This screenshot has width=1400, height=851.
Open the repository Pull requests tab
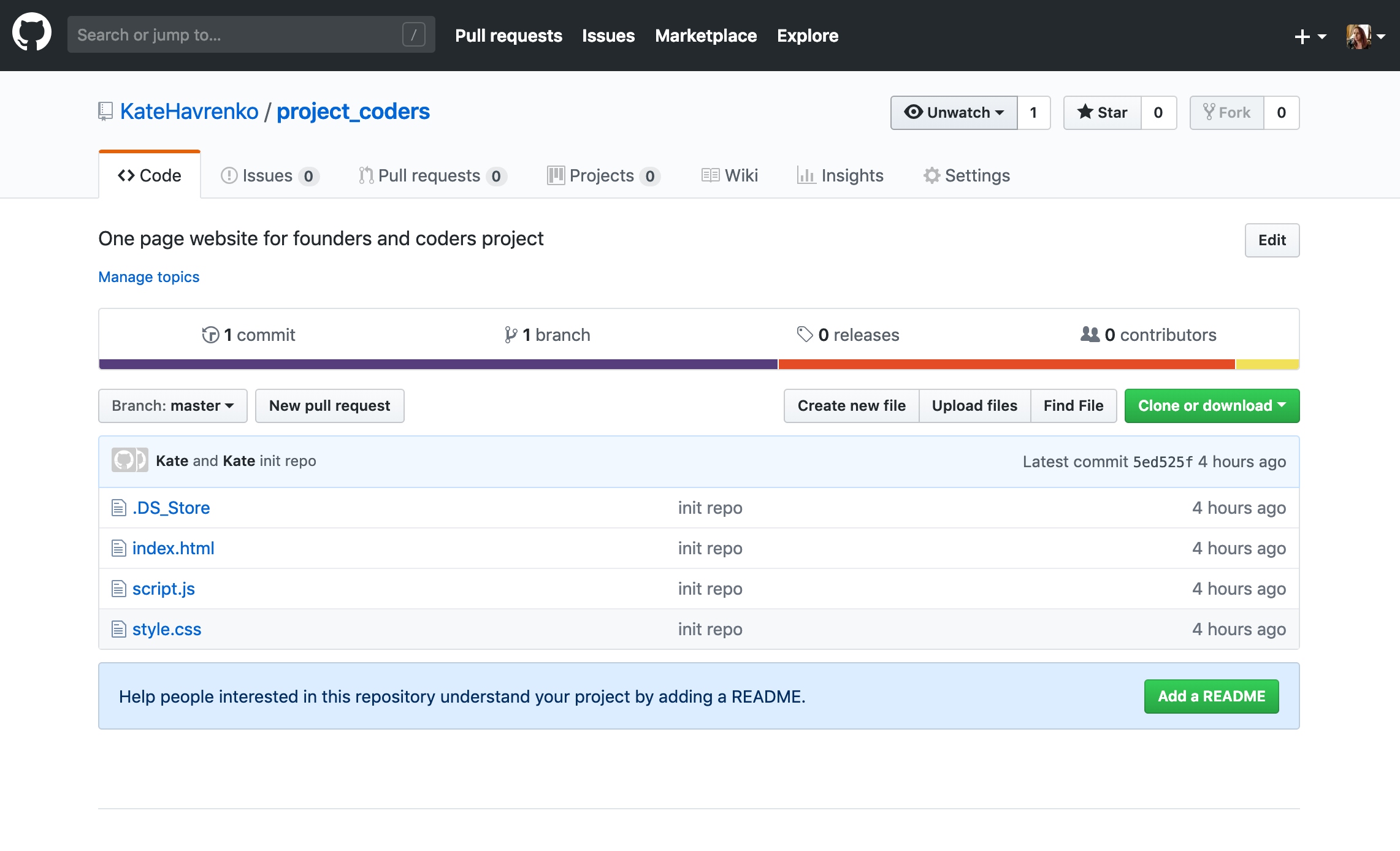[x=433, y=176]
